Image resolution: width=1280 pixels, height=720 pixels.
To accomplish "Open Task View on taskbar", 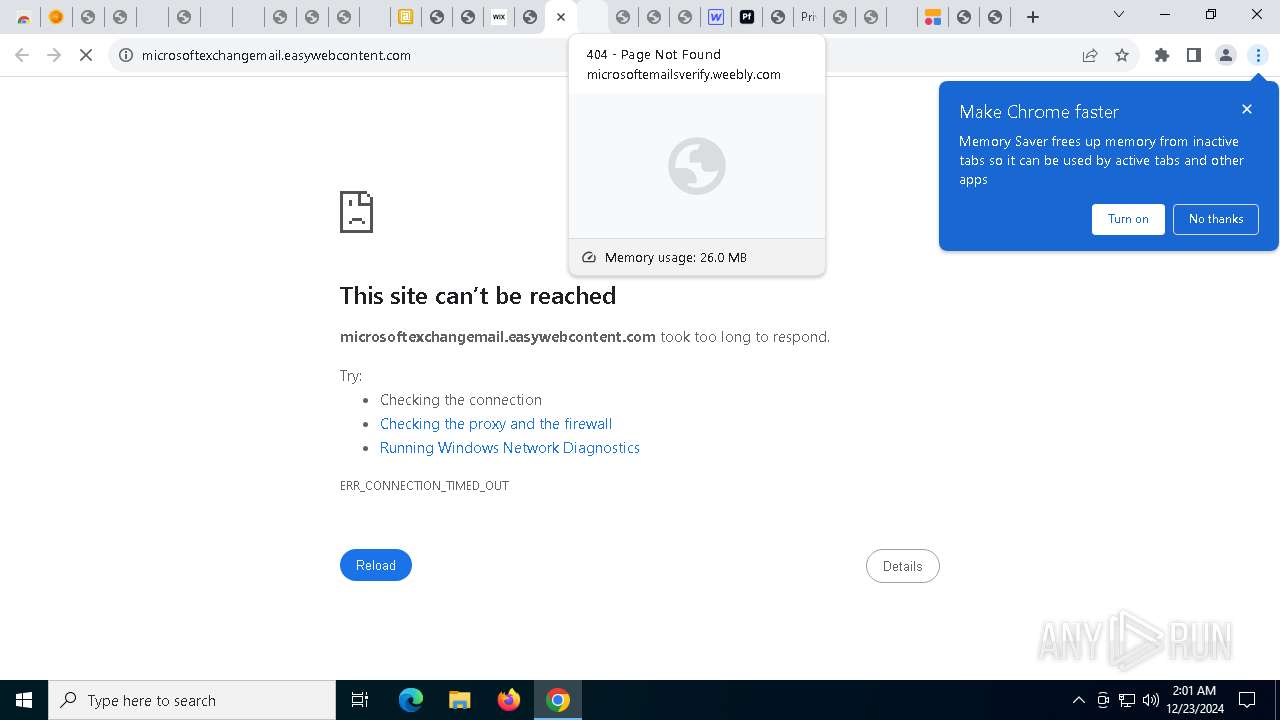I will click(x=360, y=700).
